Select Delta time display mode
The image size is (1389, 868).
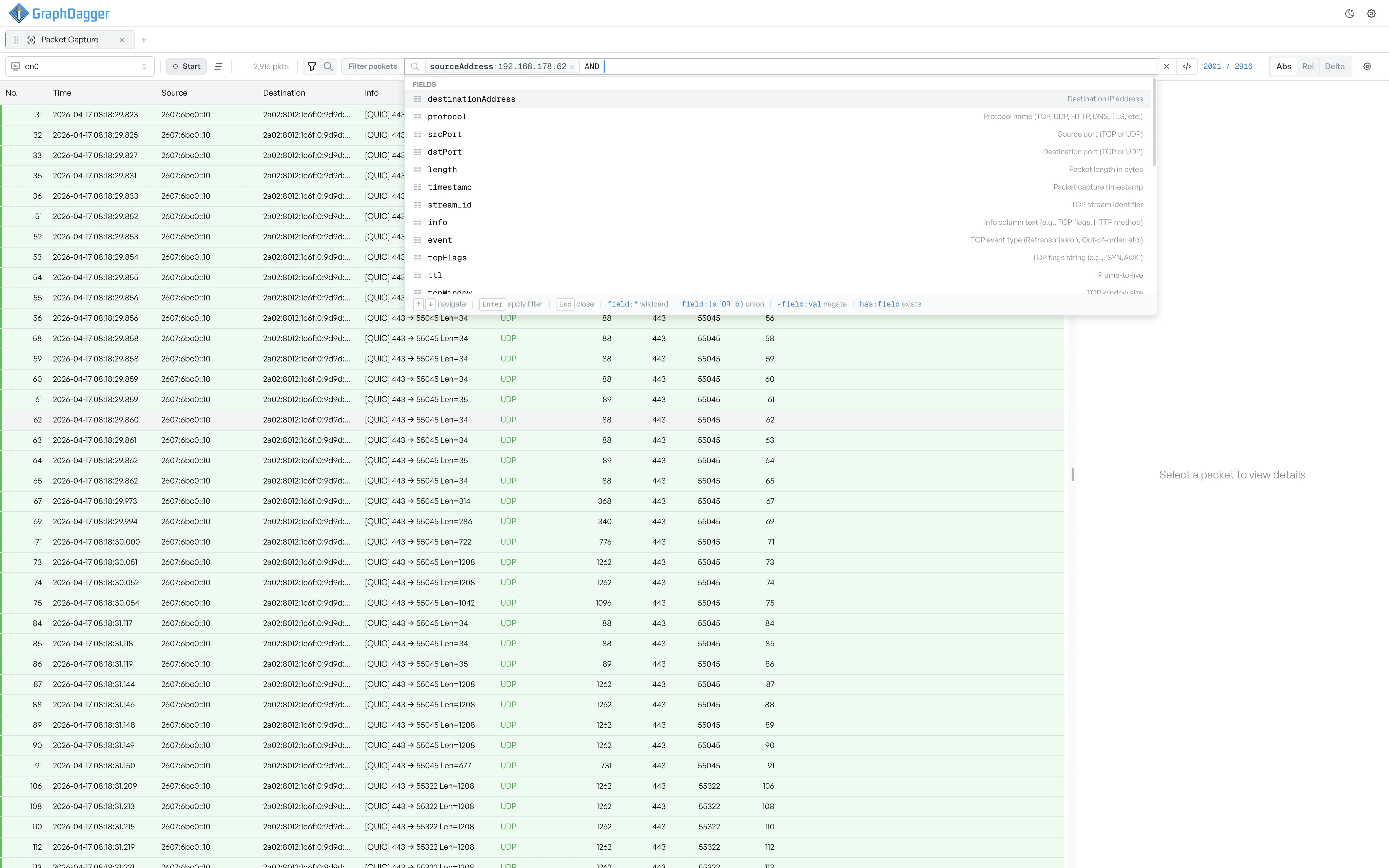1334,66
